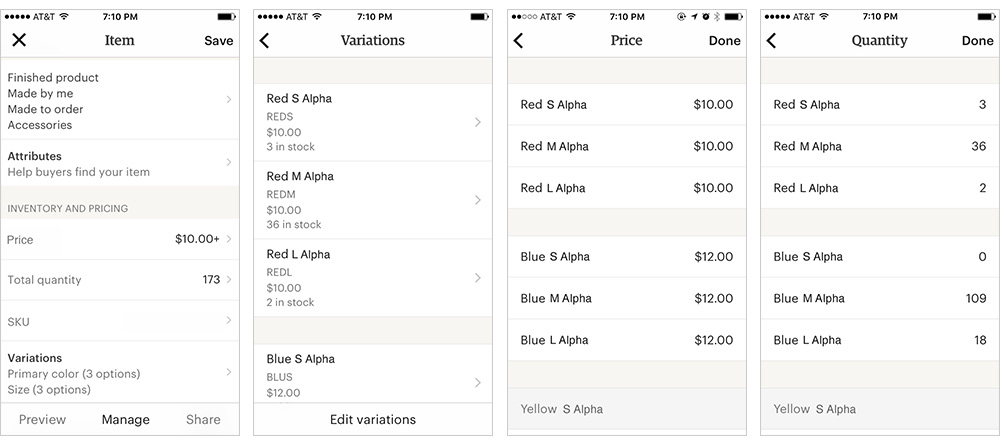Tap battery icon on Quantity screen status bar
Viewport: 1000px width, 446px height.
[x=985, y=17]
